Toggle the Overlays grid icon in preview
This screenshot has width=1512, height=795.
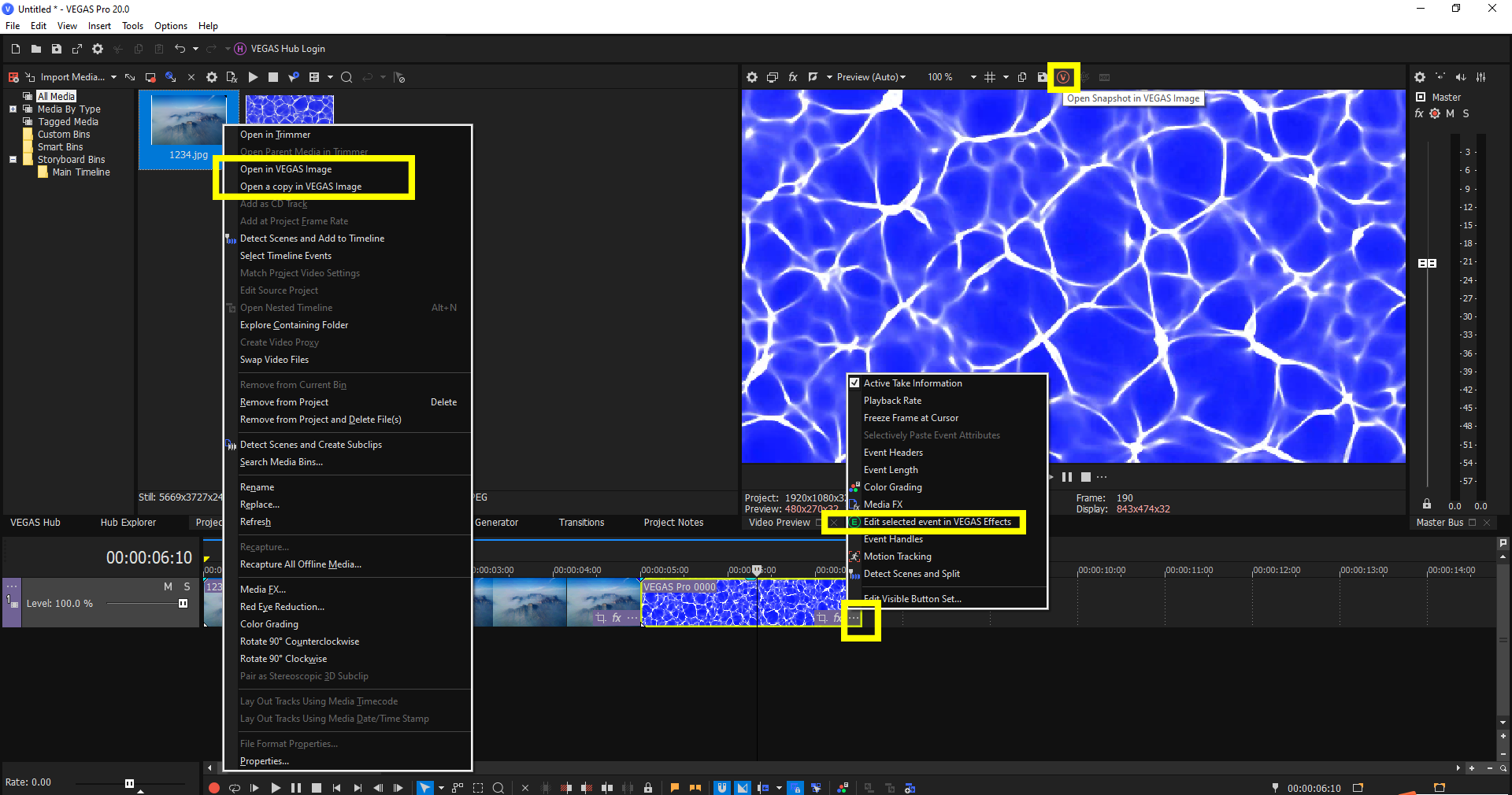coord(990,77)
